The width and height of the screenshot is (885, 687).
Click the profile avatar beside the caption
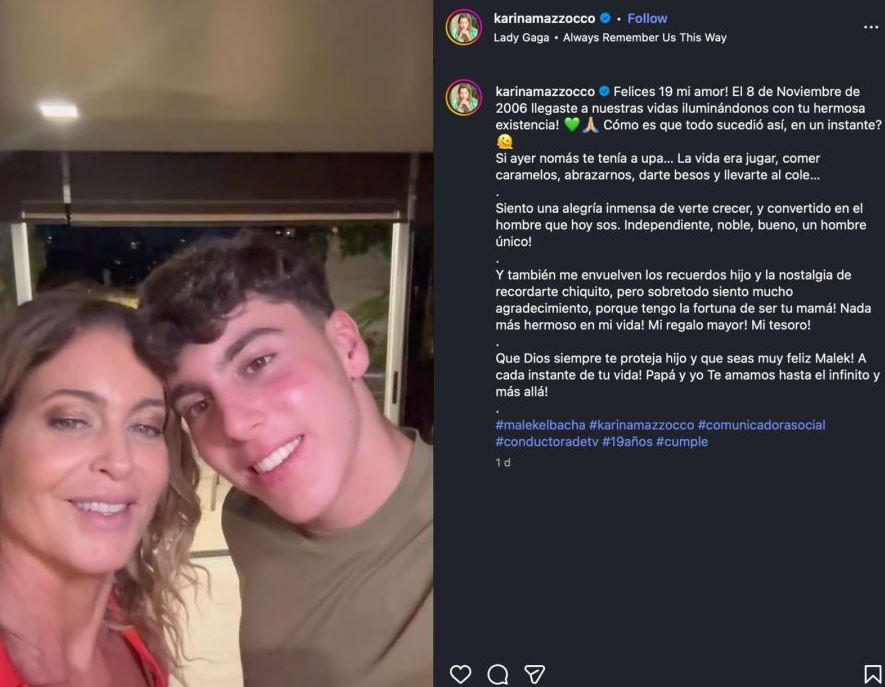pos(464,97)
